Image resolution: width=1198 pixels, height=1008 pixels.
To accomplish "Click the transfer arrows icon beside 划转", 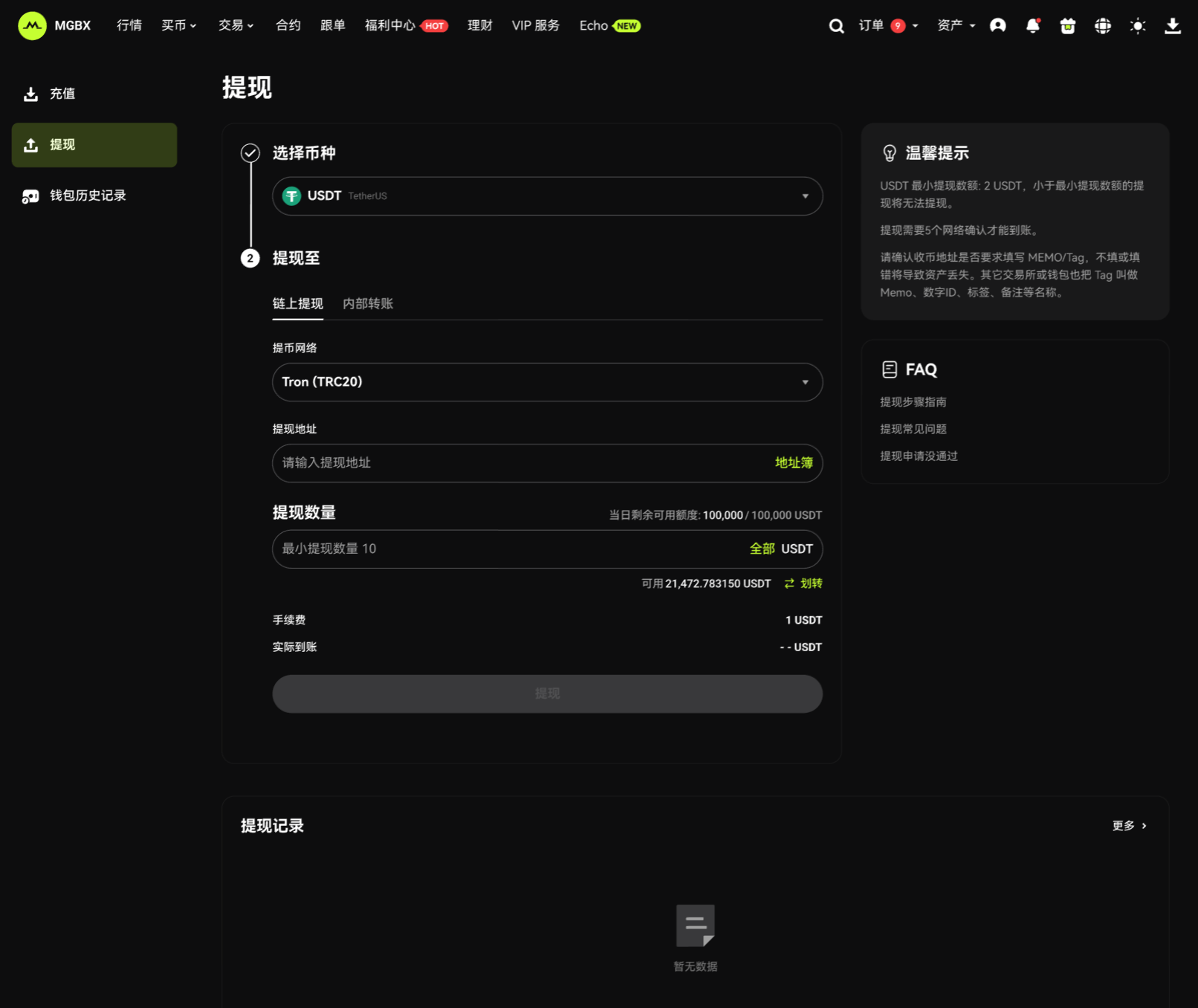I will (x=789, y=584).
